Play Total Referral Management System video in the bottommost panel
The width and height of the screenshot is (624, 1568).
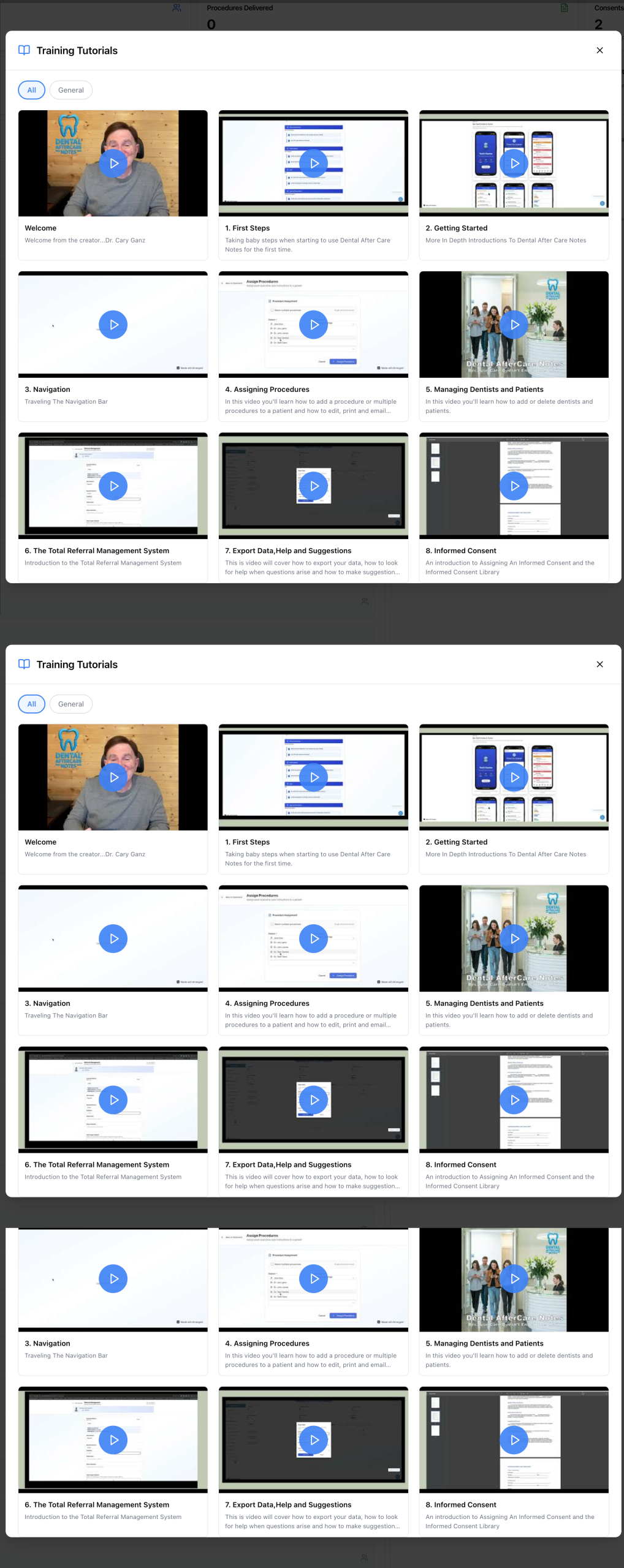tap(113, 1439)
